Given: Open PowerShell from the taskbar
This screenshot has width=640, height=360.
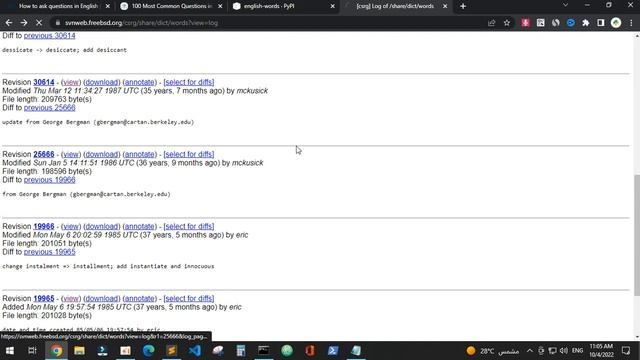Looking at the screenshot, I should (333, 351).
